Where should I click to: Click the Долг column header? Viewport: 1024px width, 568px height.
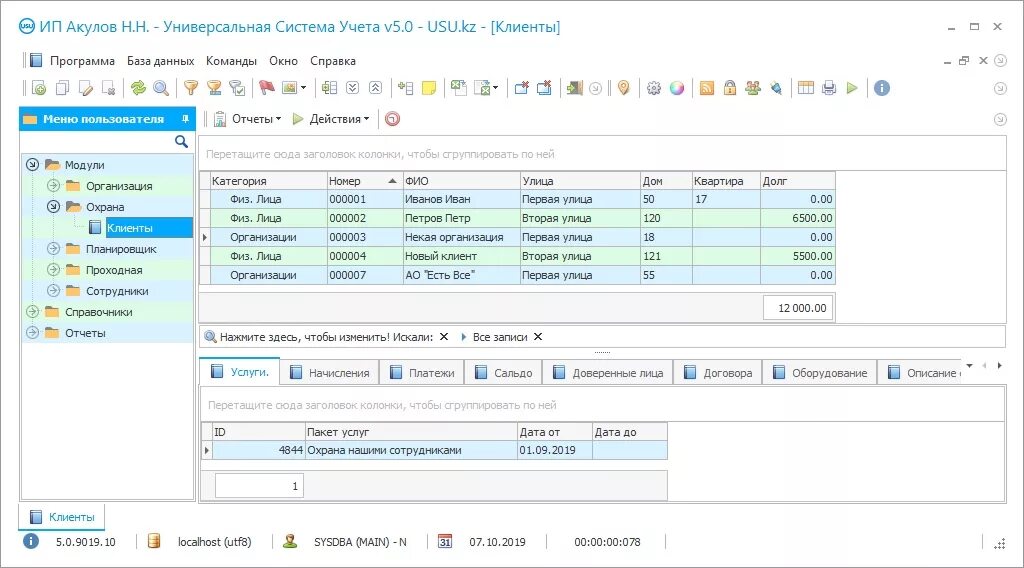click(x=797, y=181)
